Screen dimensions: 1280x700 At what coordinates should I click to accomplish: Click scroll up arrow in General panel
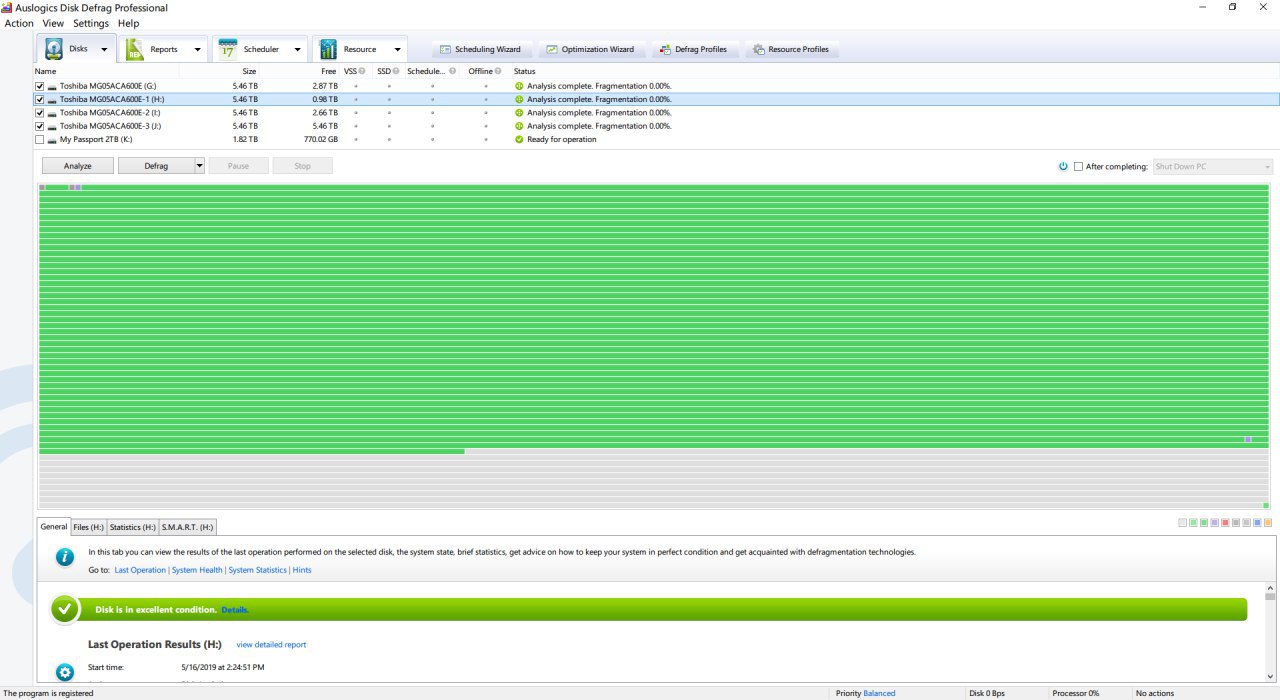(x=1271, y=587)
